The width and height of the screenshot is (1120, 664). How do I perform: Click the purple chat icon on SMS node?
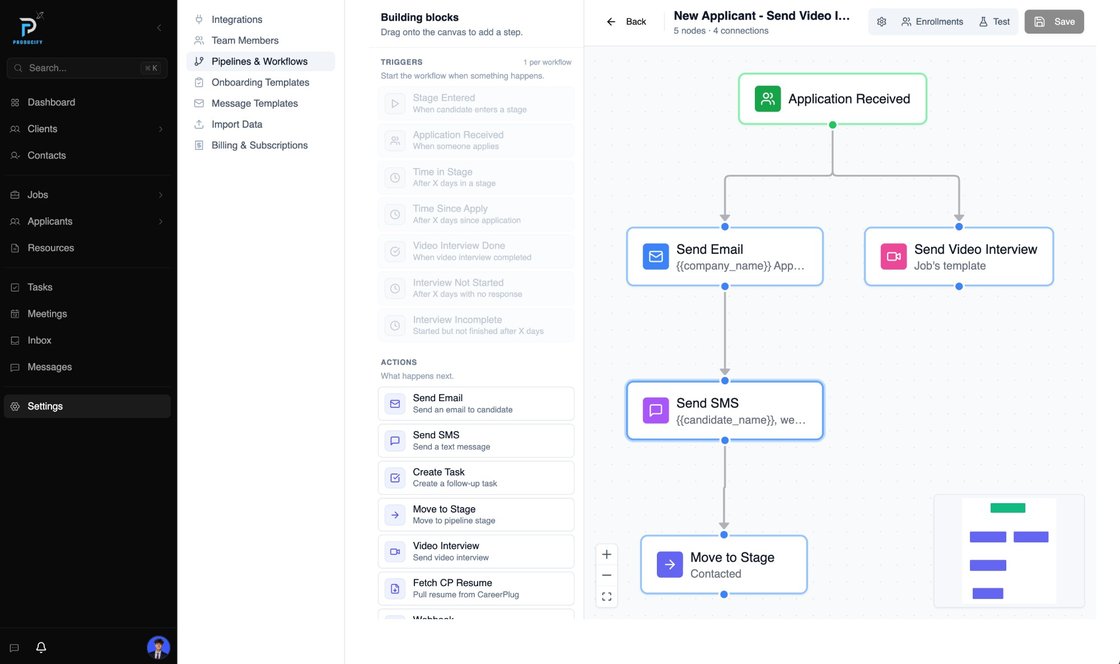pyautogui.click(x=655, y=411)
